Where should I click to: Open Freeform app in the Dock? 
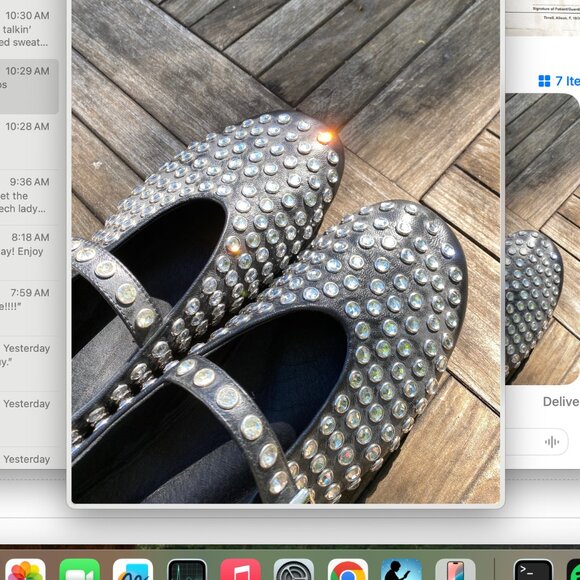(x=133, y=570)
